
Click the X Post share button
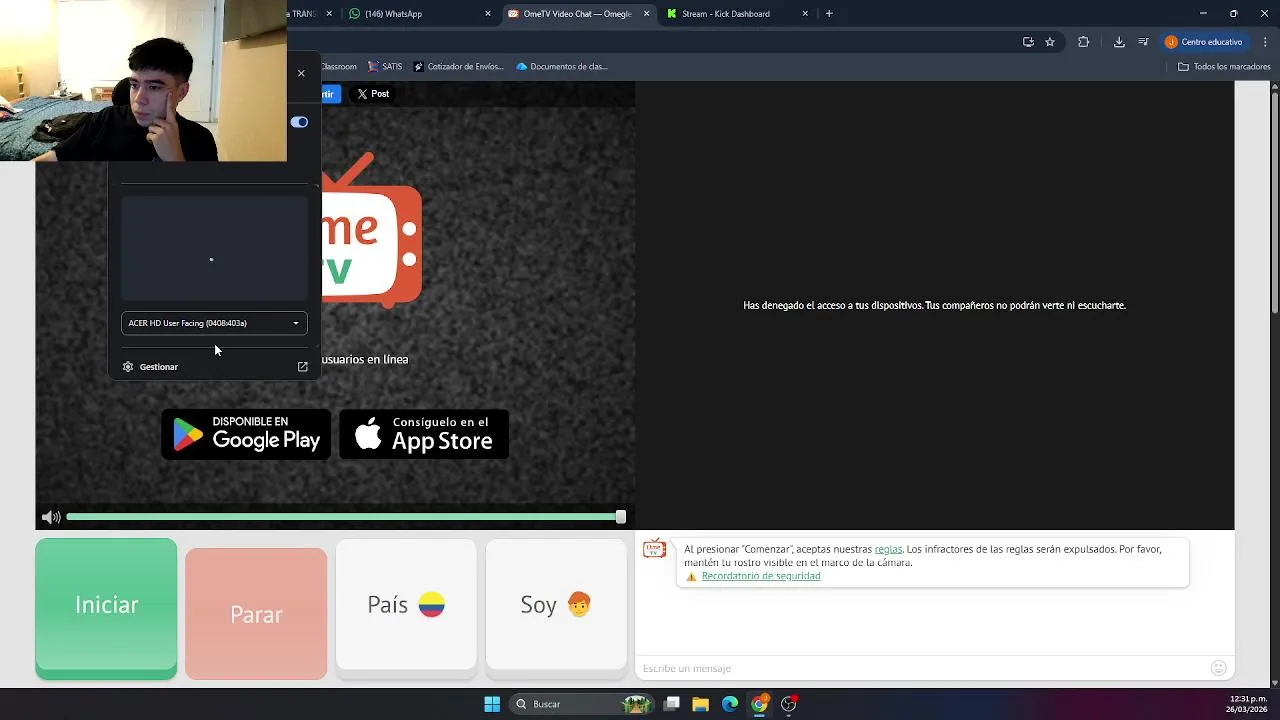point(373,94)
